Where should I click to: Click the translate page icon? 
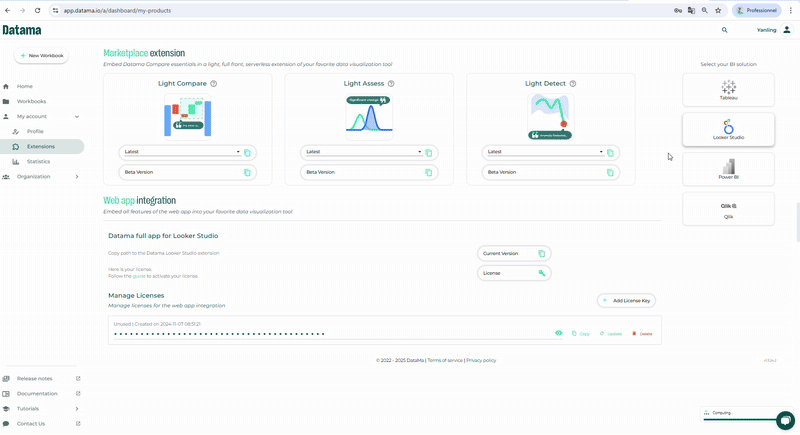tap(691, 10)
